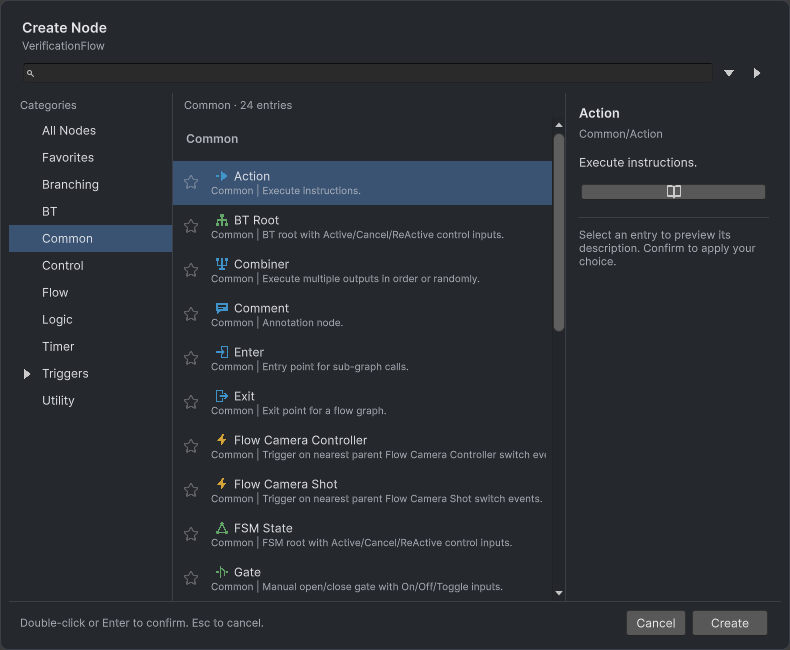This screenshot has width=790, height=650.
Task: Toggle the FSM State favorite star
Action: (191, 534)
